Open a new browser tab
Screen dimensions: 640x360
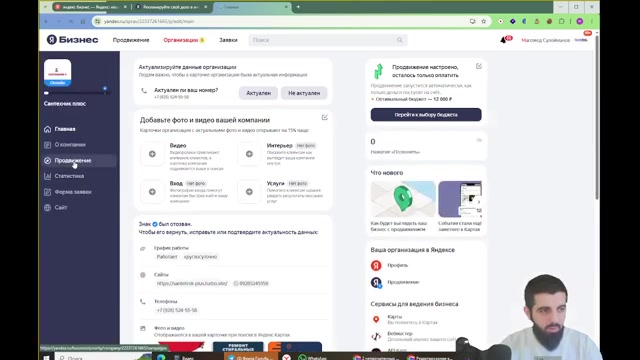(298, 7)
